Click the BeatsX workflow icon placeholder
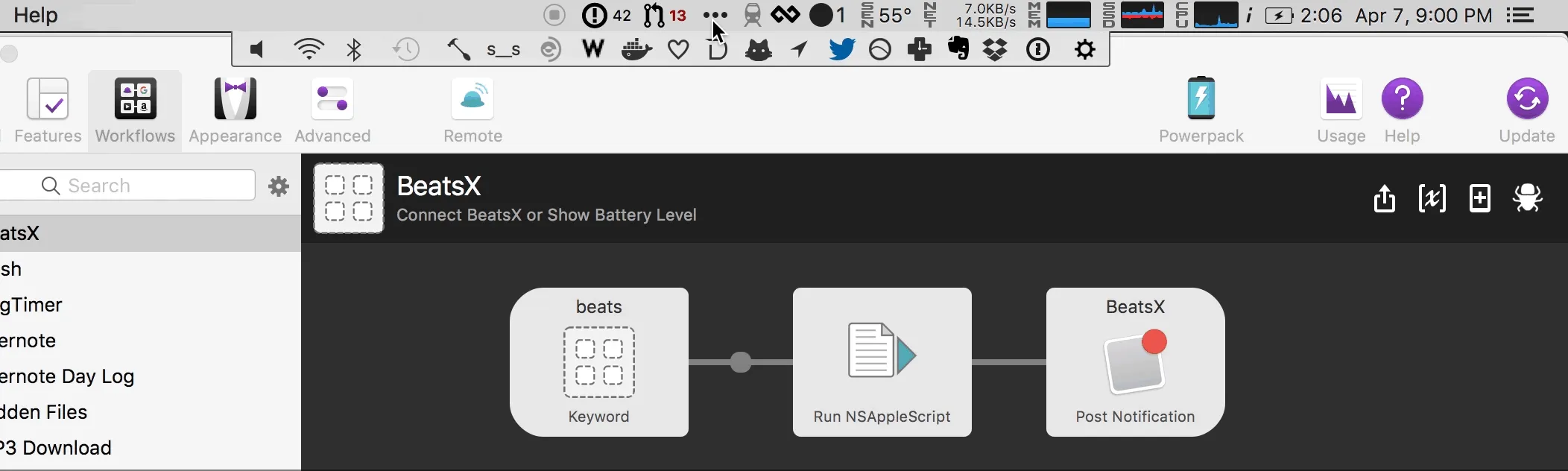Viewport: 1568px width, 471px height. 349,198
